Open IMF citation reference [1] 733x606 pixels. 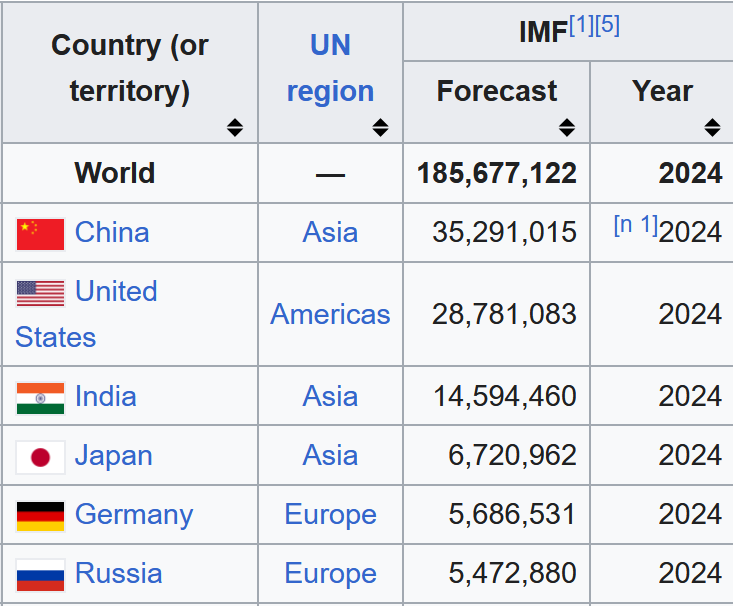581,26
